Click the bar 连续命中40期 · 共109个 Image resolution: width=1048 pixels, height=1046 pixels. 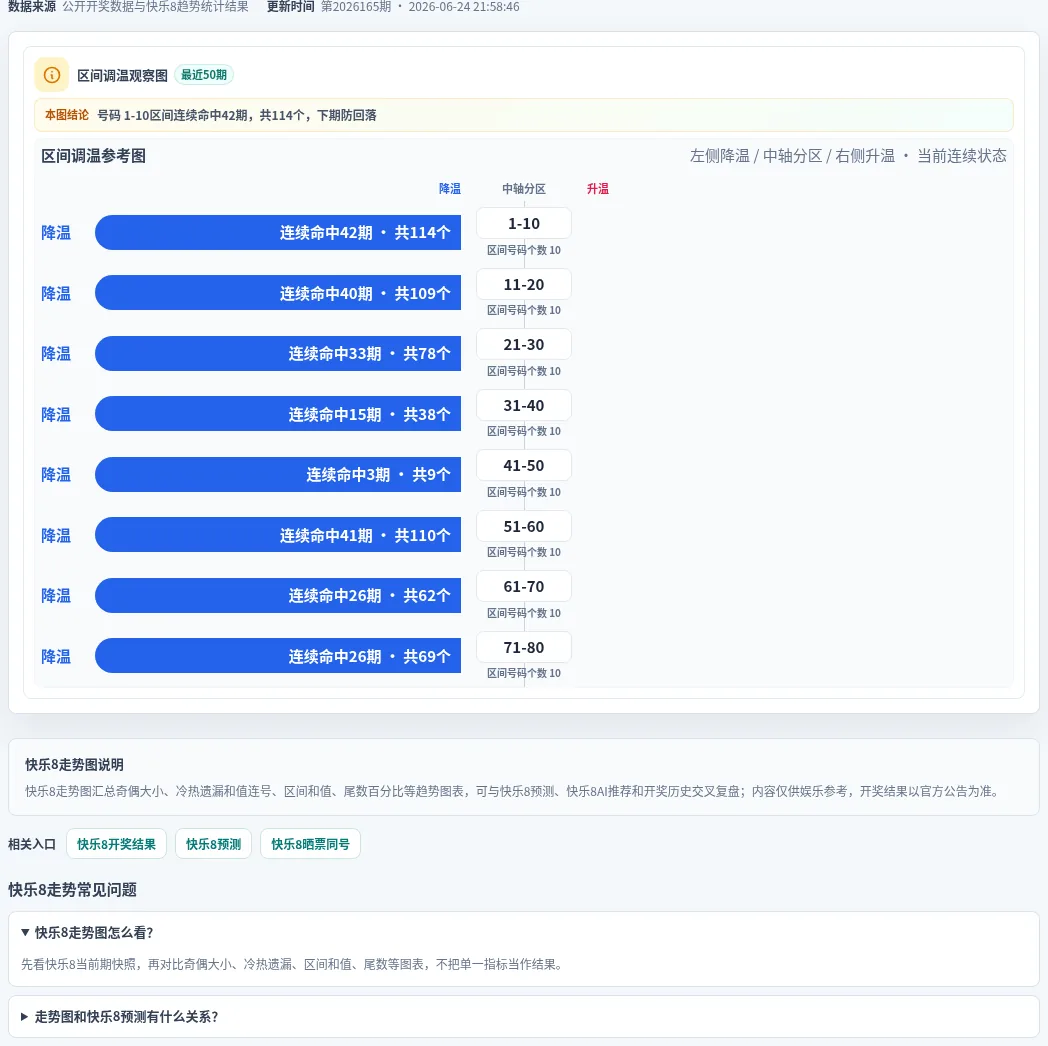tap(278, 293)
